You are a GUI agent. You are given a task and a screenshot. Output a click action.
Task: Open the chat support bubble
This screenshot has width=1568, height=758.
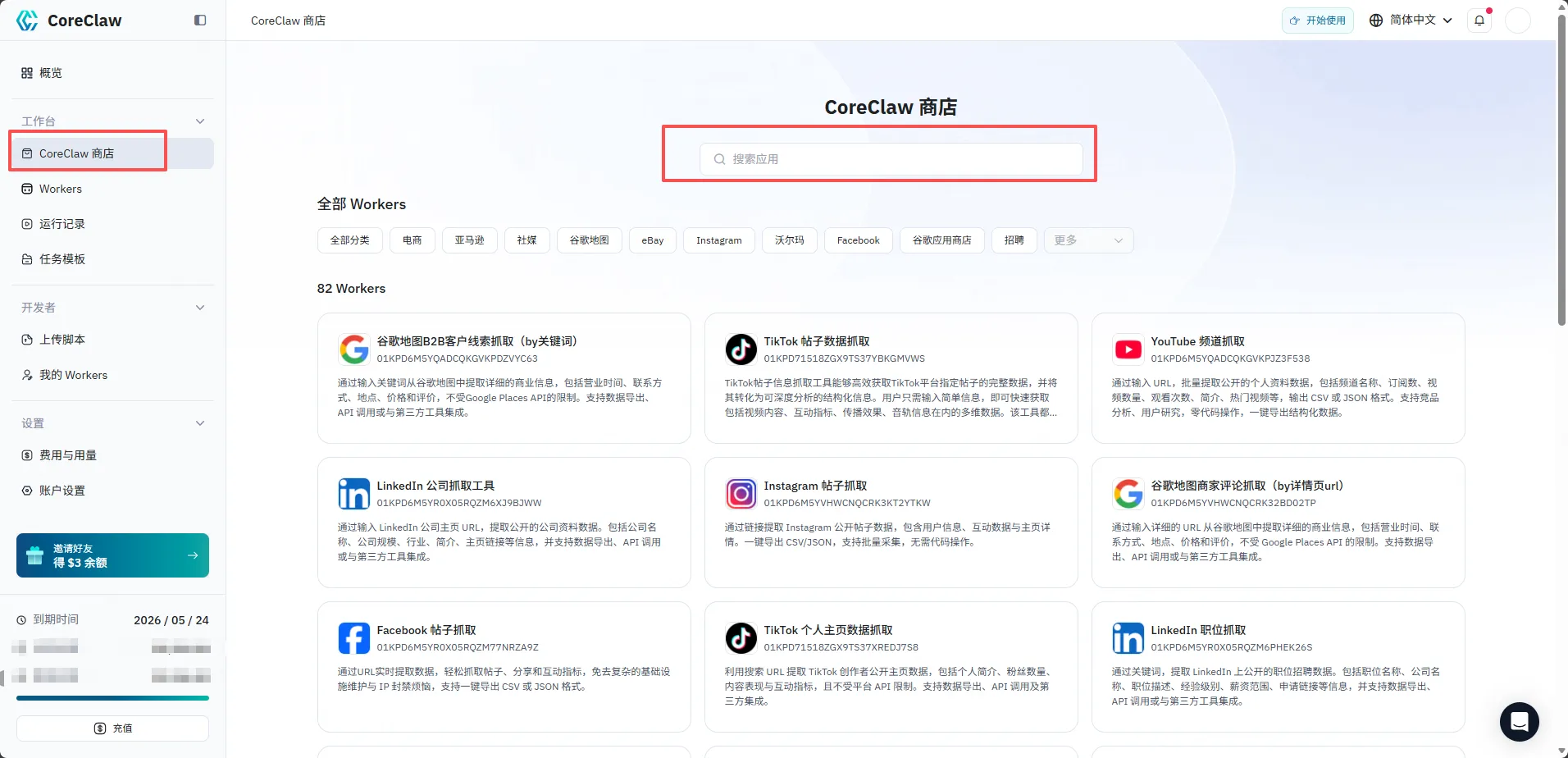pos(1520,722)
